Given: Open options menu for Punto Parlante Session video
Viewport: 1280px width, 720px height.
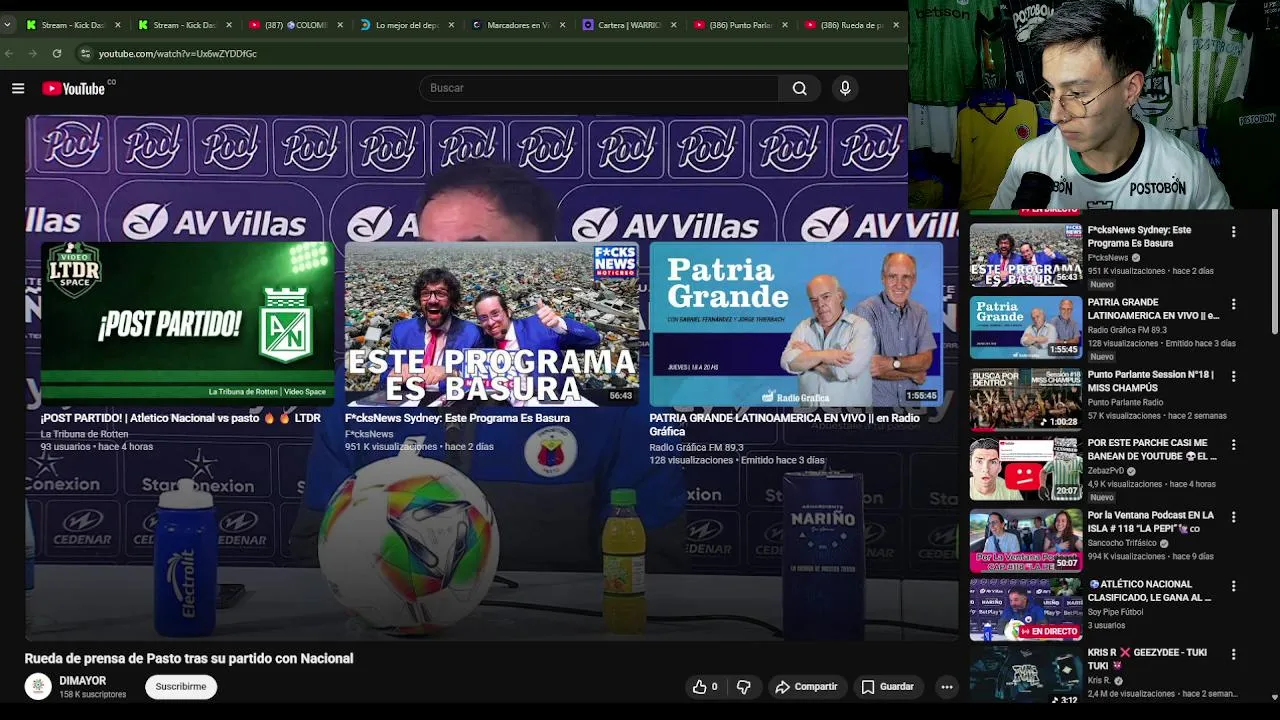Looking at the screenshot, I should [1233, 376].
